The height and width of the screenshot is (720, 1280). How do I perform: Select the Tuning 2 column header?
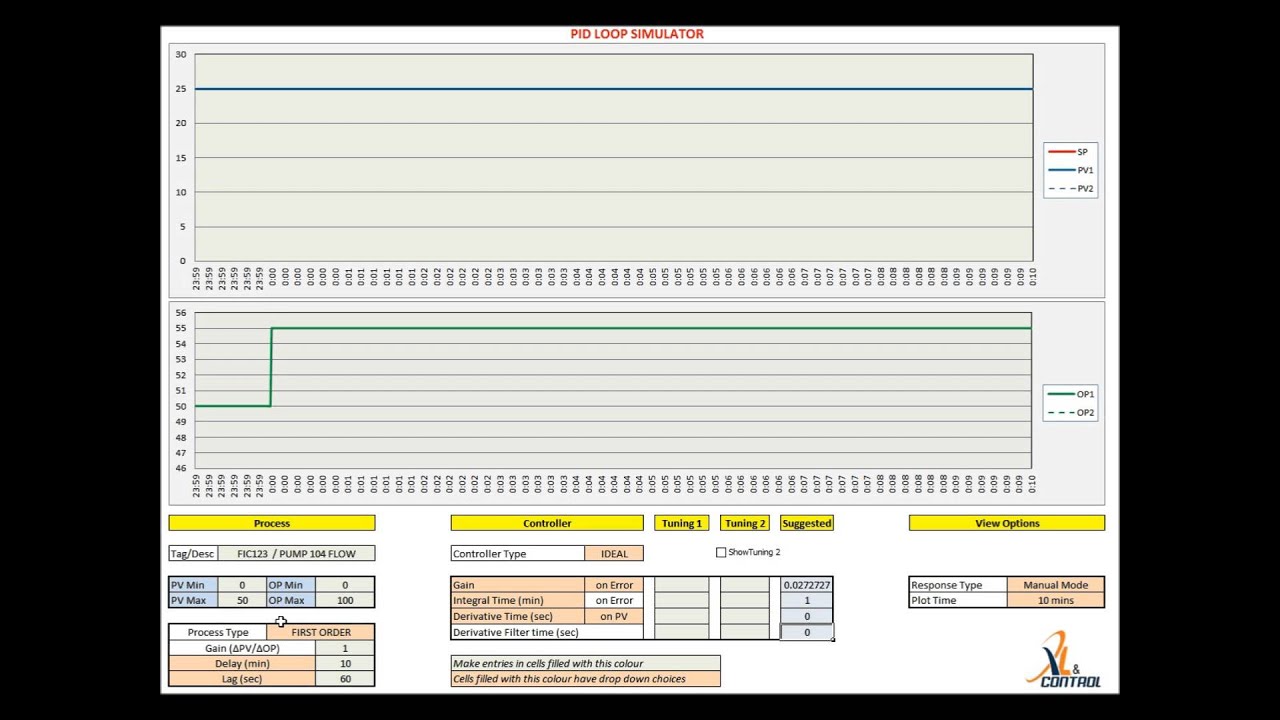point(745,523)
